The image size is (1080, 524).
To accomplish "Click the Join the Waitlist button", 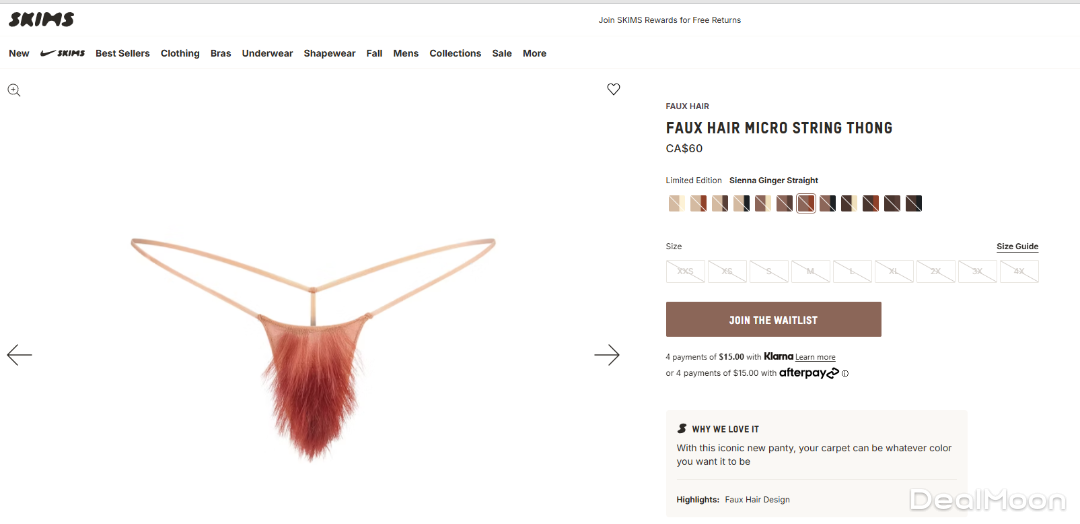I will click(x=773, y=320).
